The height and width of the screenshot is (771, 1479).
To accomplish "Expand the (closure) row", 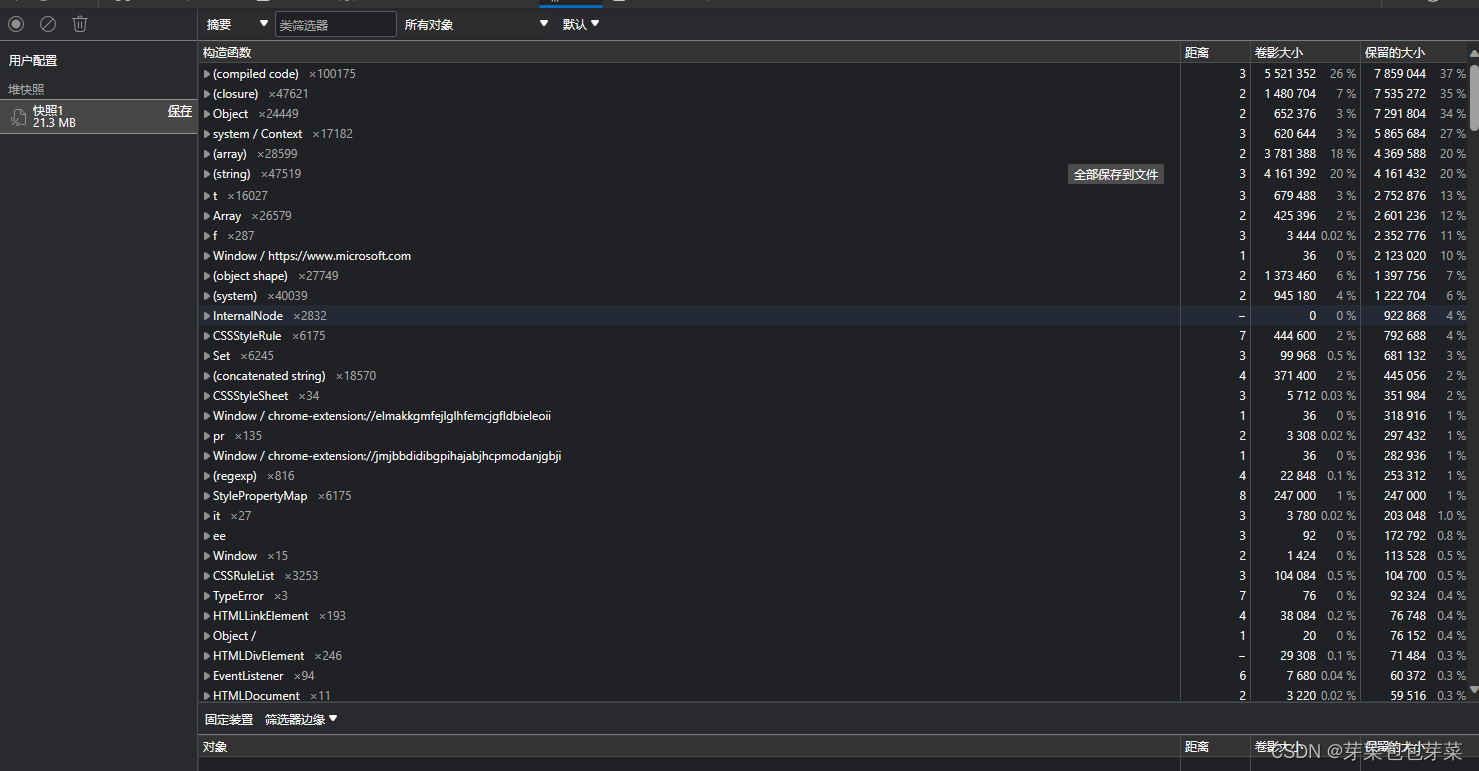I will [x=207, y=94].
